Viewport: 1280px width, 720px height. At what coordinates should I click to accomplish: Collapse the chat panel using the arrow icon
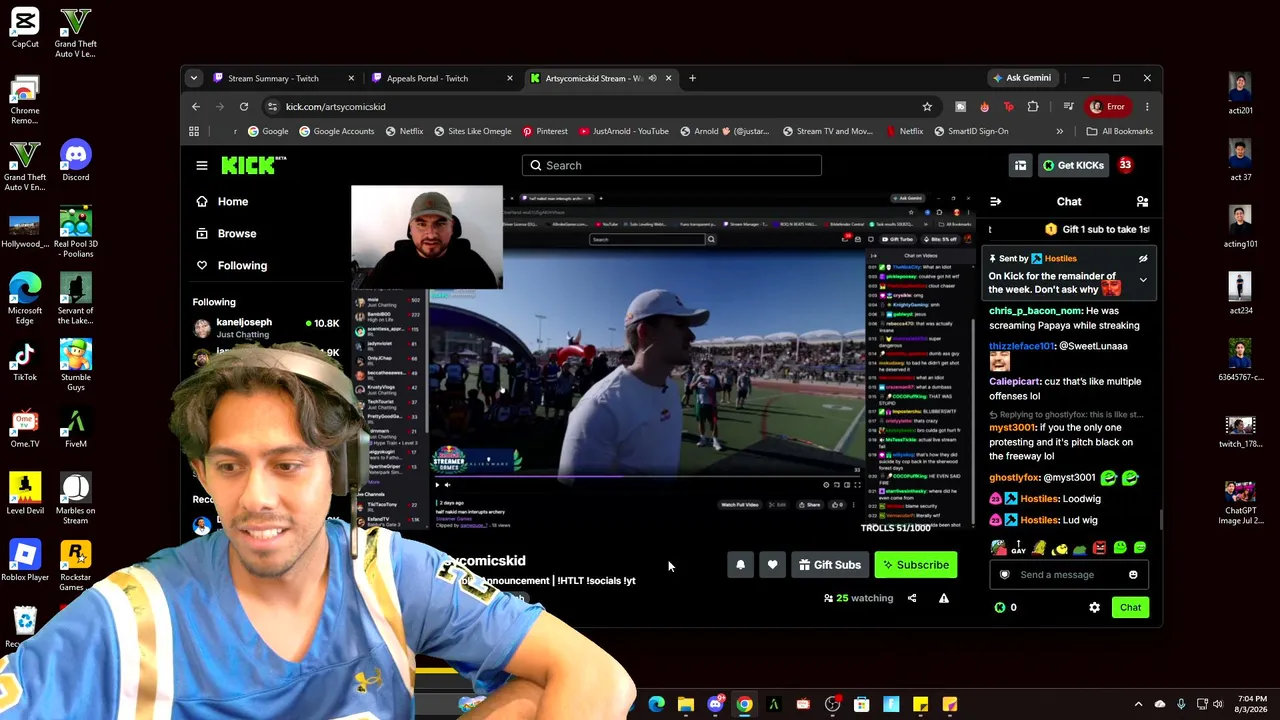[x=995, y=202]
